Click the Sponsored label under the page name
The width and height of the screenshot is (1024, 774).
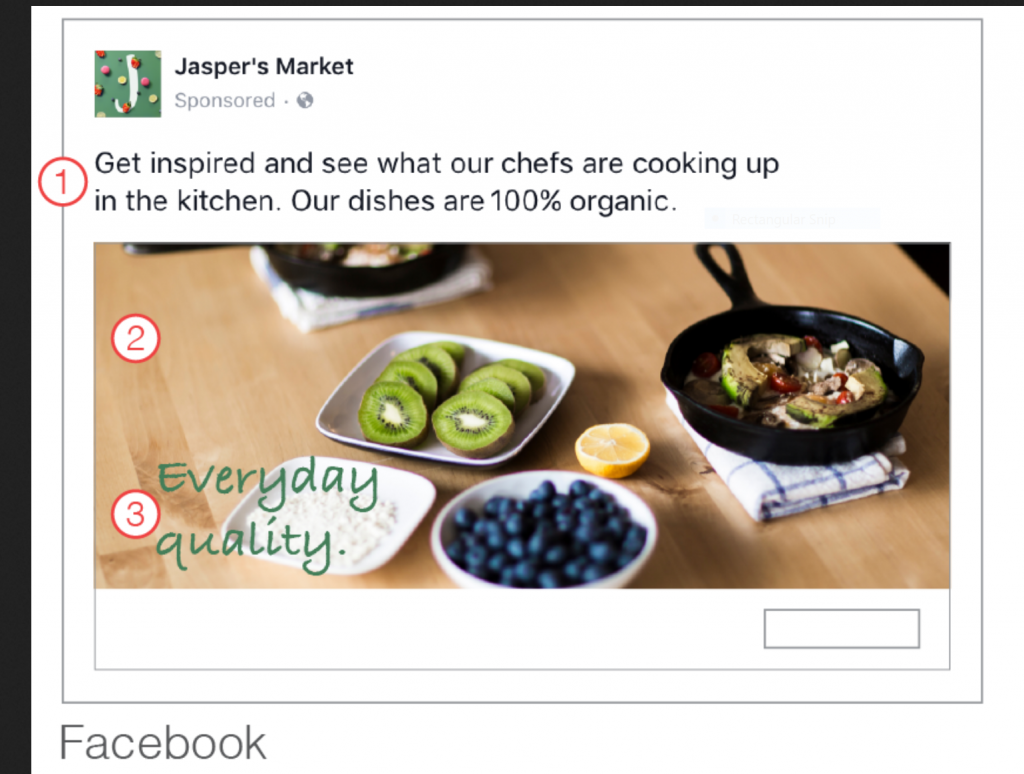[225, 100]
